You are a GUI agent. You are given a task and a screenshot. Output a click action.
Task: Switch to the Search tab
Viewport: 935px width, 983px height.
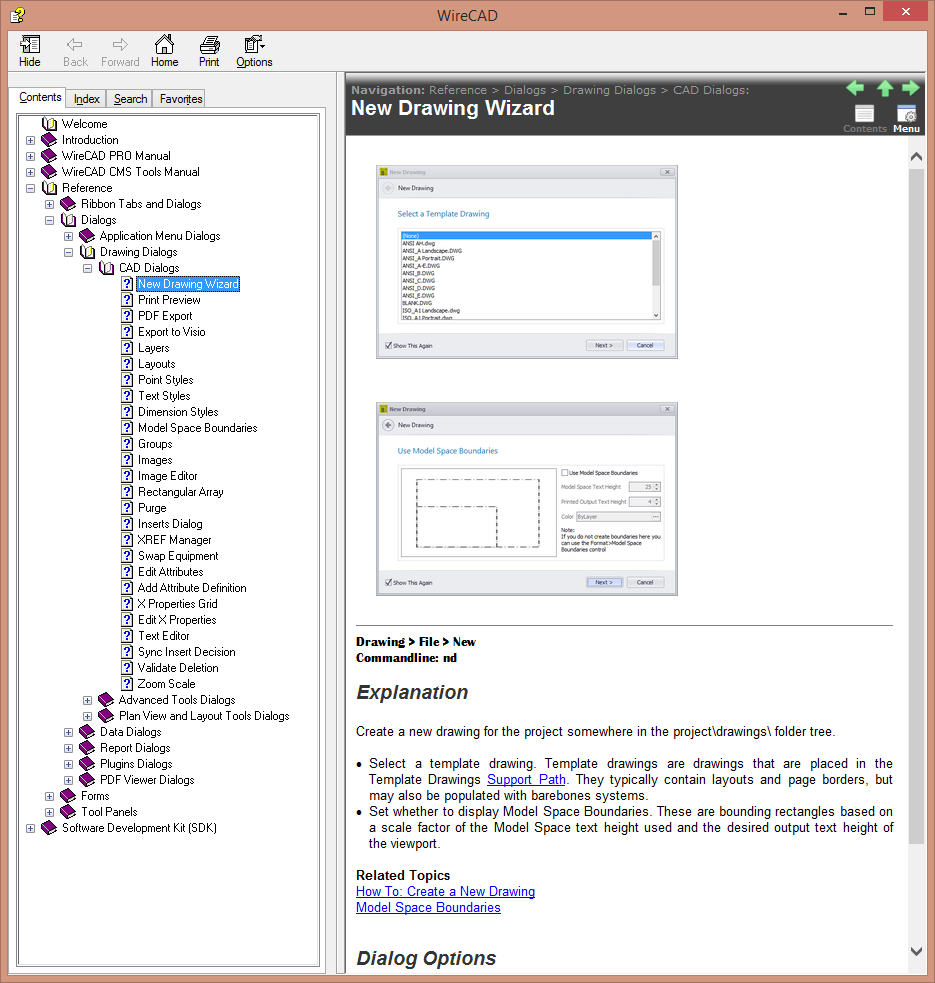pyautogui.click(x=130, y=99)
